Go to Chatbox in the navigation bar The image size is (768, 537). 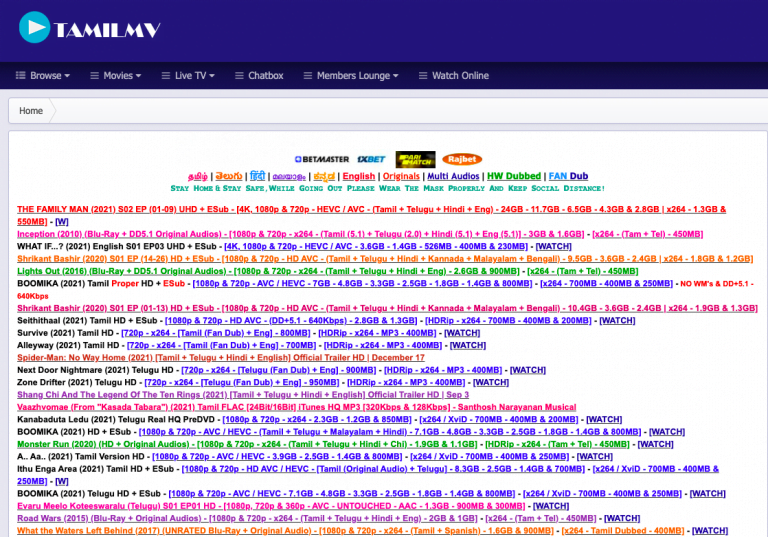tap(259, 75)
